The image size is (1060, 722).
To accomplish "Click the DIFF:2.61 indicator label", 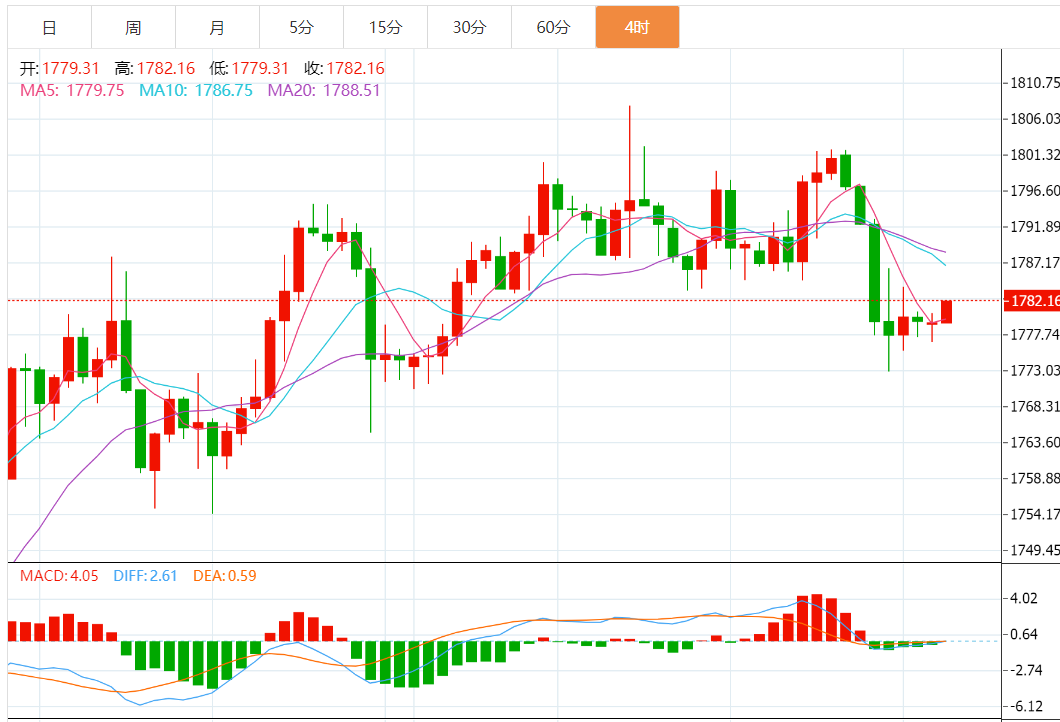I will [145, 576].
